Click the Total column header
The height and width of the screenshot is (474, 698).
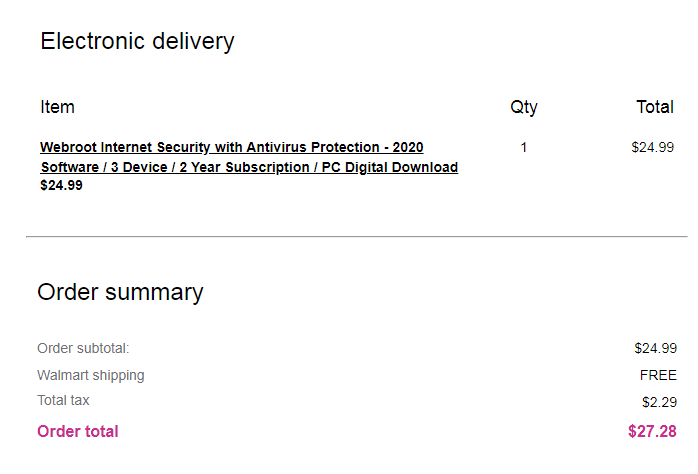(x=655, y=107)
